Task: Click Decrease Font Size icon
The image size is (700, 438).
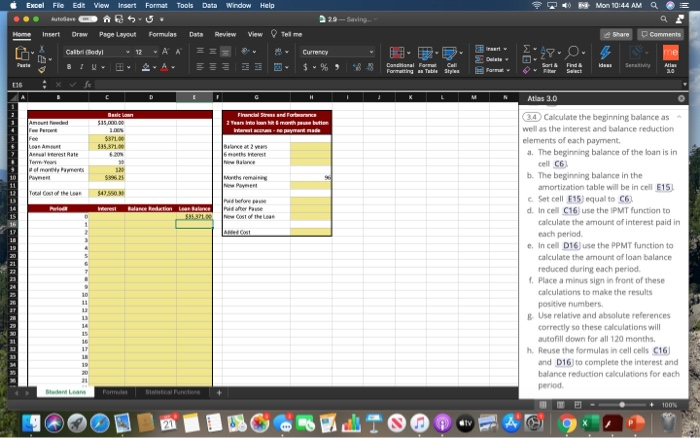Action: (x=178, y=52)
